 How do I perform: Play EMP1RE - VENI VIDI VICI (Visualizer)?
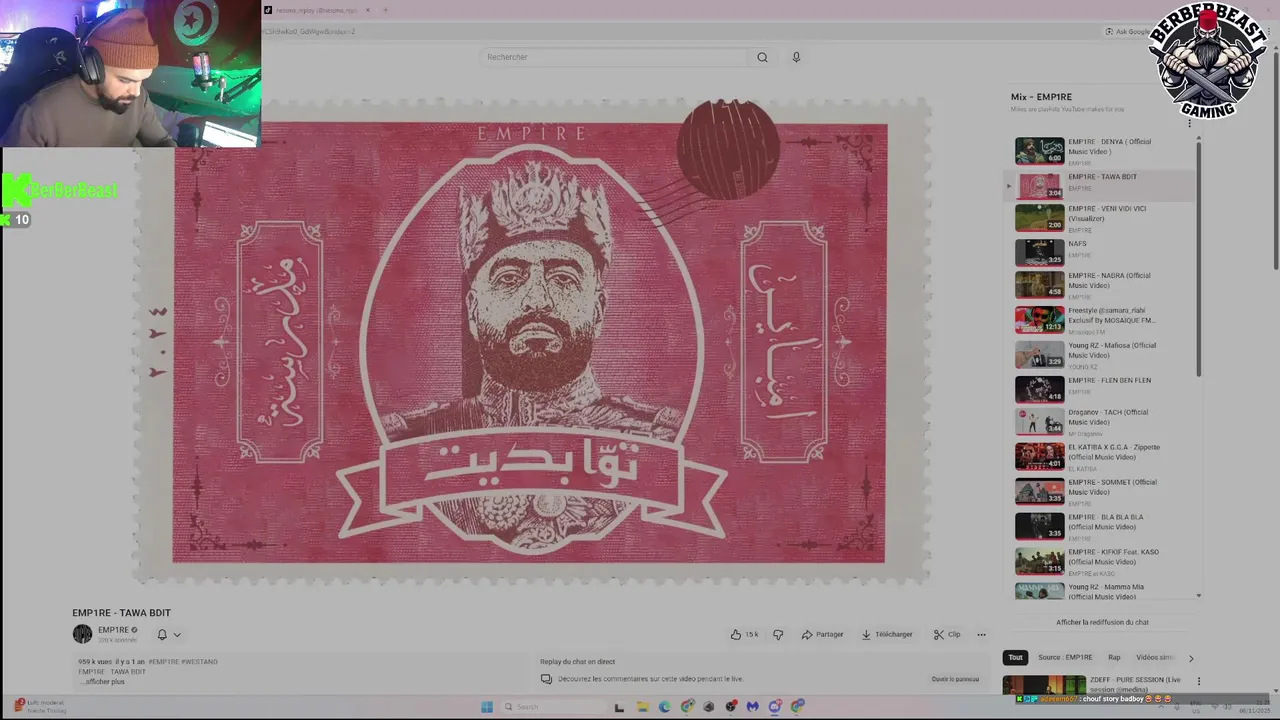(x=1103, y=218)
